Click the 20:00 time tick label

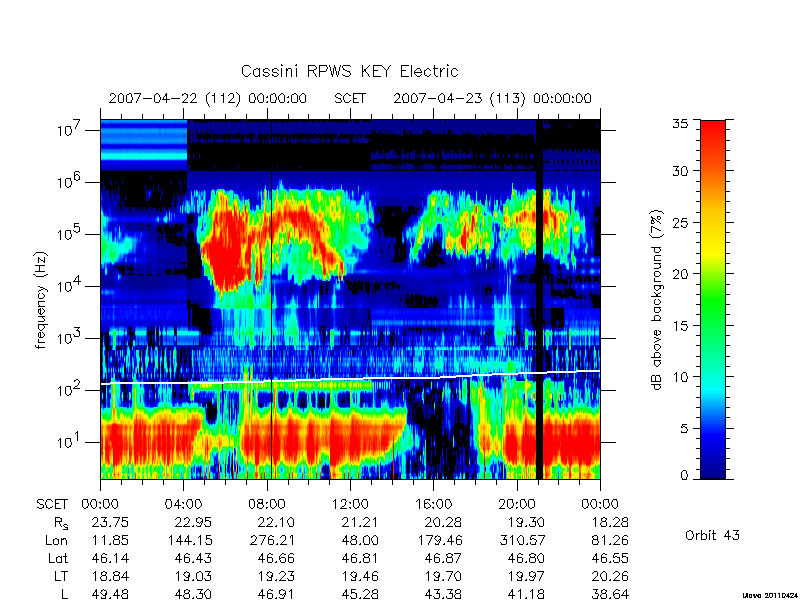(x=516, y=504)
